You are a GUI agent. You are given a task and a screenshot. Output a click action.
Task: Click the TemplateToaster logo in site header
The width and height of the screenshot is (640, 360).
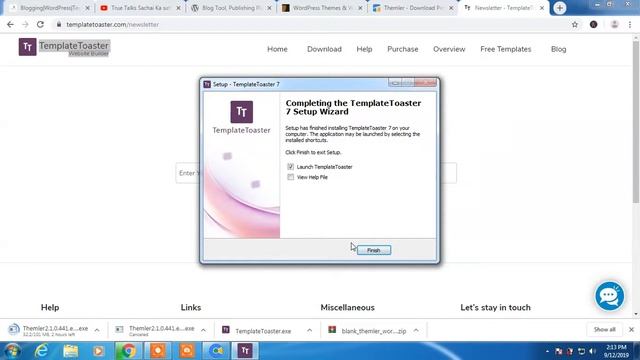pos(64,47)
